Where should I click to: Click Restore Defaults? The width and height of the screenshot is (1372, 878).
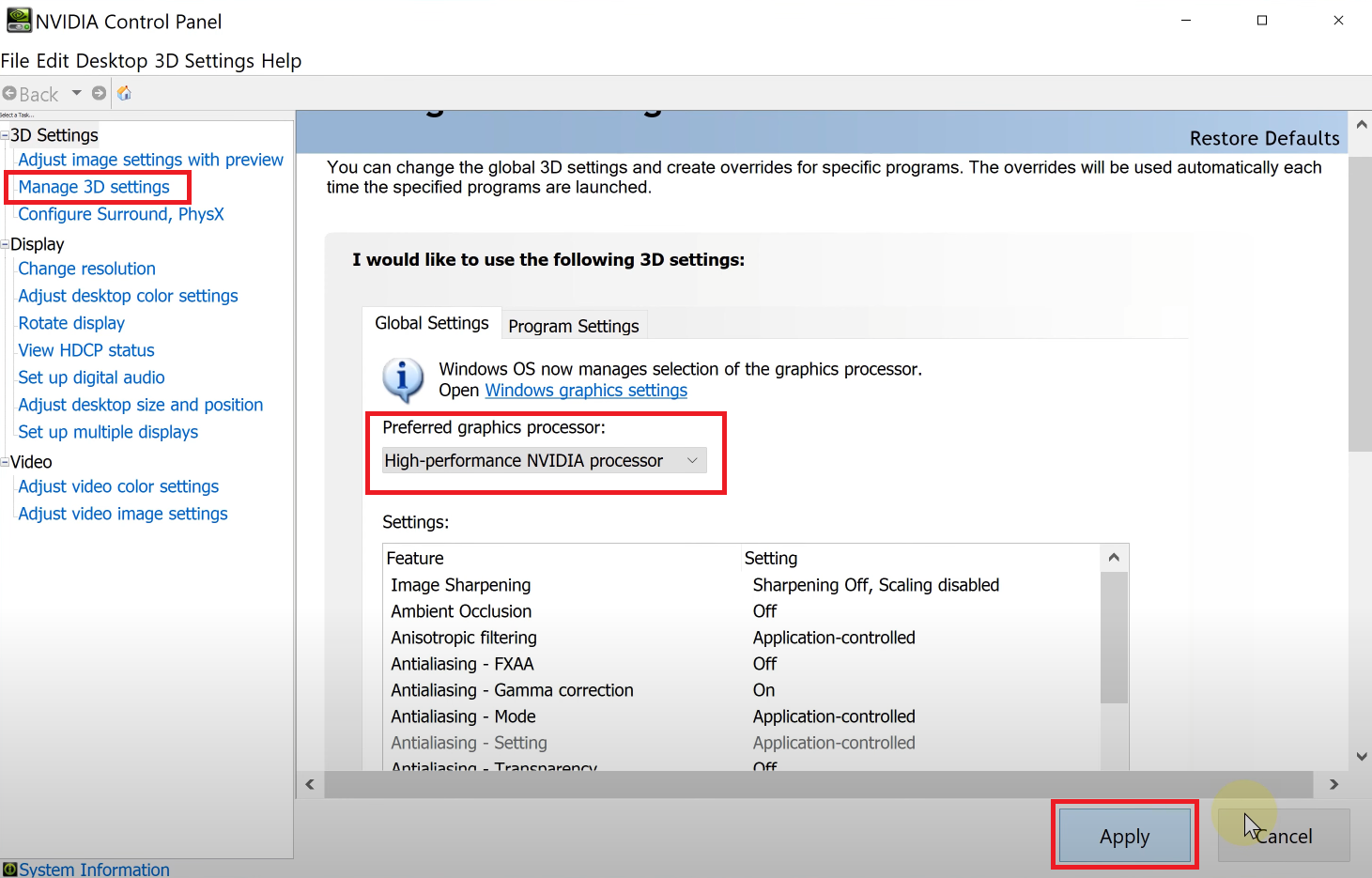coord(1264,138)
